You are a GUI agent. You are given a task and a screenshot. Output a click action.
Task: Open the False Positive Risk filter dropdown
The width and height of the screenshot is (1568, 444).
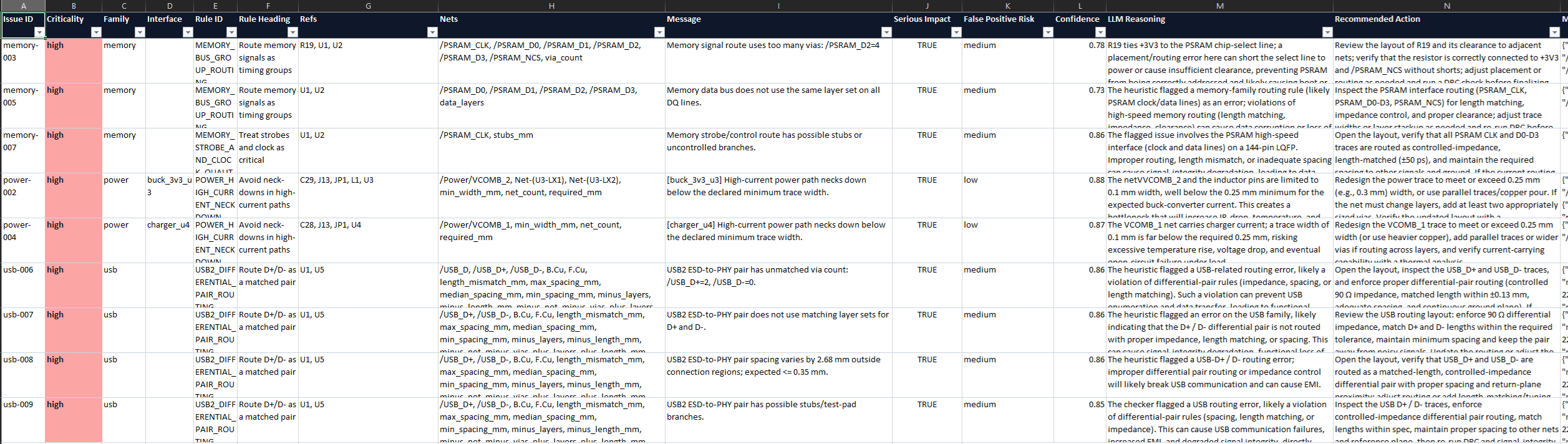coord(1048,32)
